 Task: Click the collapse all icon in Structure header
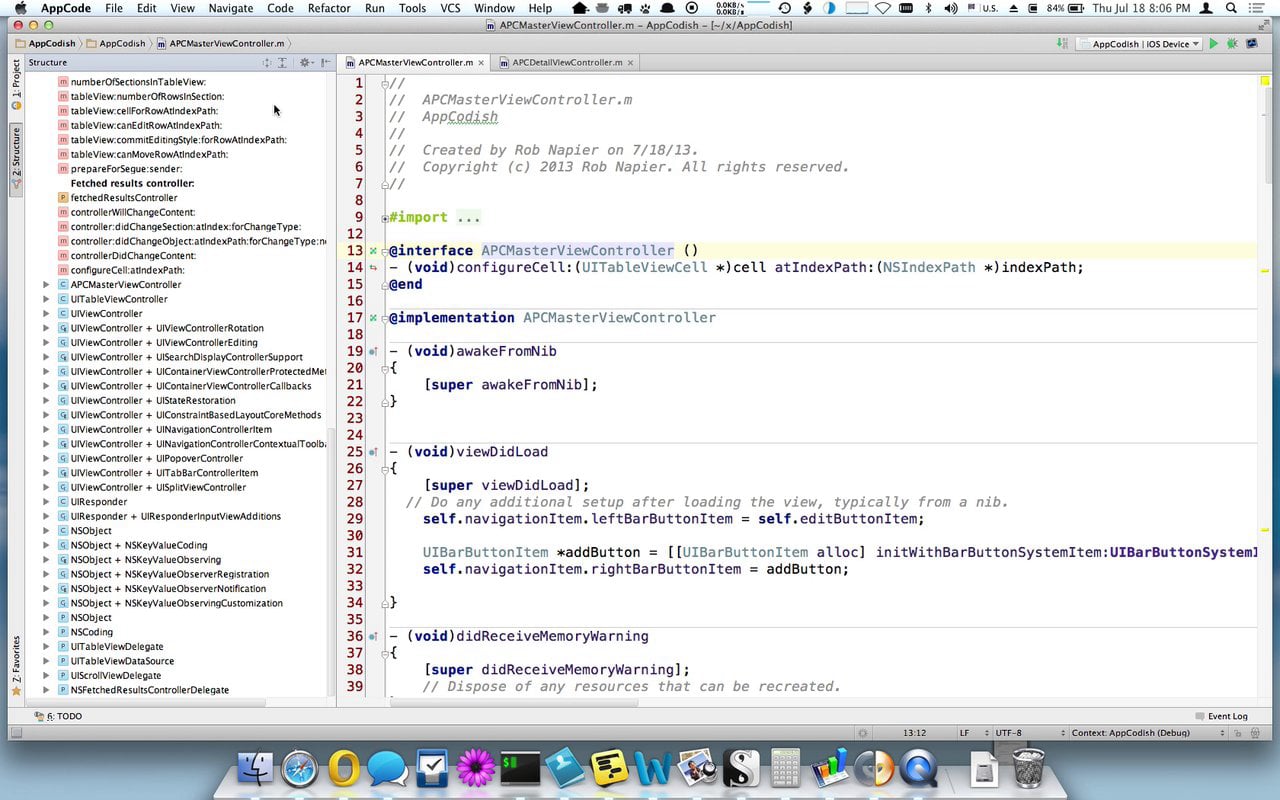coord(282,63)
